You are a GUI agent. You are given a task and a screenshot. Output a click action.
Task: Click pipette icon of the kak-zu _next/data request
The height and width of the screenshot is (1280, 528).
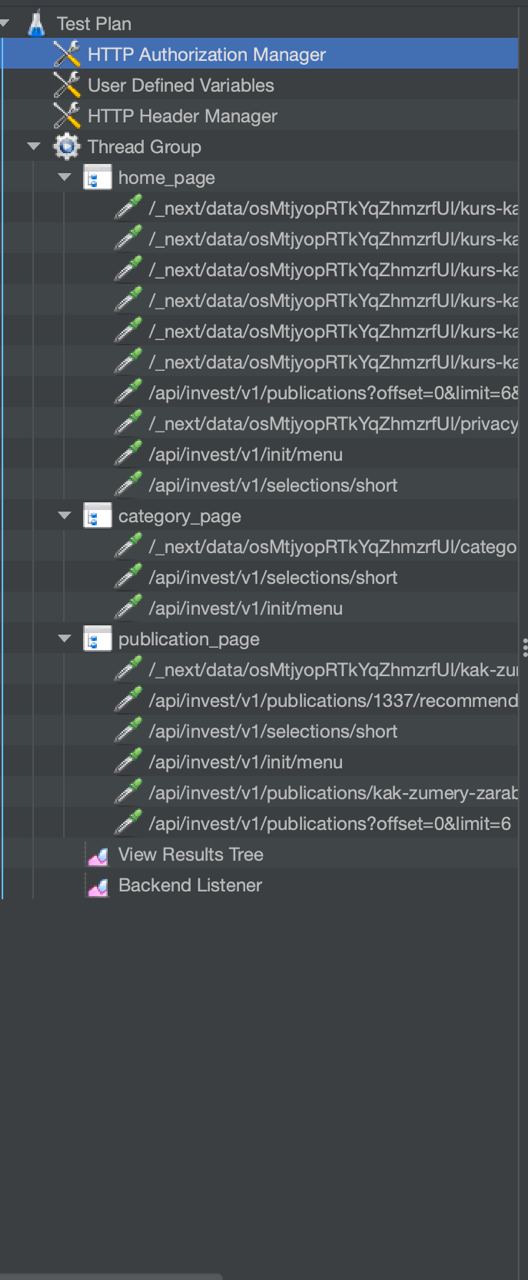point(128,670)
